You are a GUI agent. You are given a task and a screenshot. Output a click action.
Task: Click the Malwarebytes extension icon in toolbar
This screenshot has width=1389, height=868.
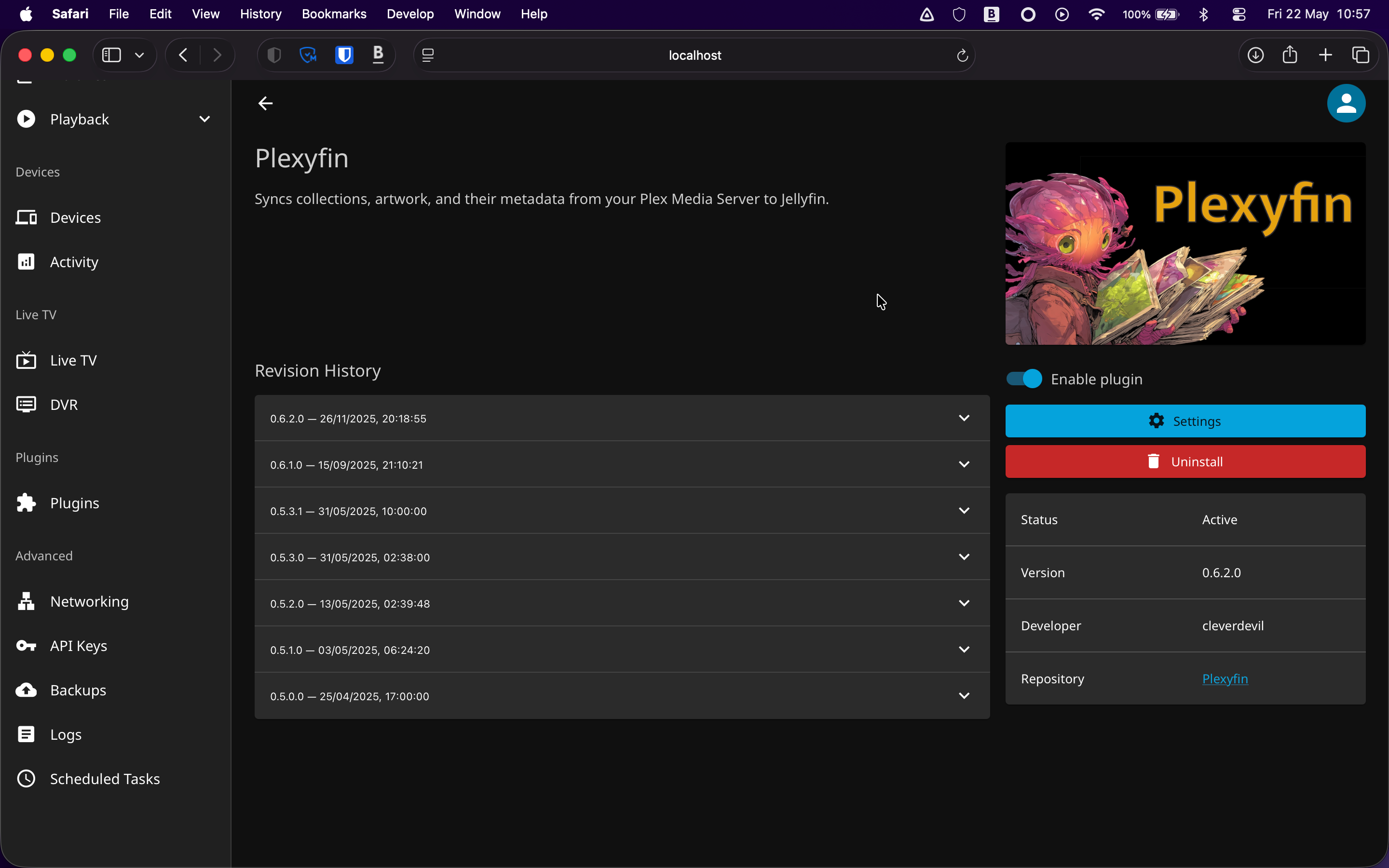pos(308,55)
